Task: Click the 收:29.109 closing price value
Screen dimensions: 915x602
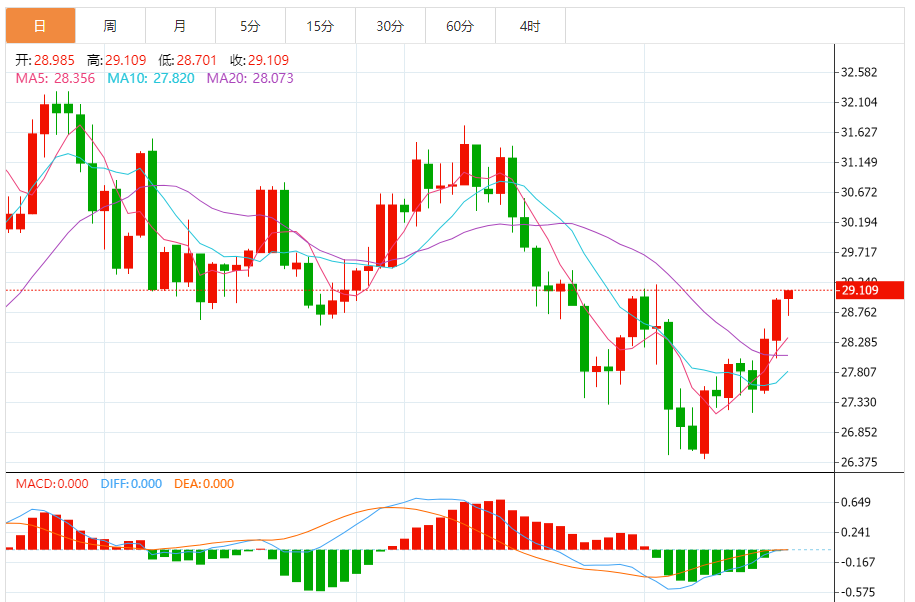Action: pos(259,60)
